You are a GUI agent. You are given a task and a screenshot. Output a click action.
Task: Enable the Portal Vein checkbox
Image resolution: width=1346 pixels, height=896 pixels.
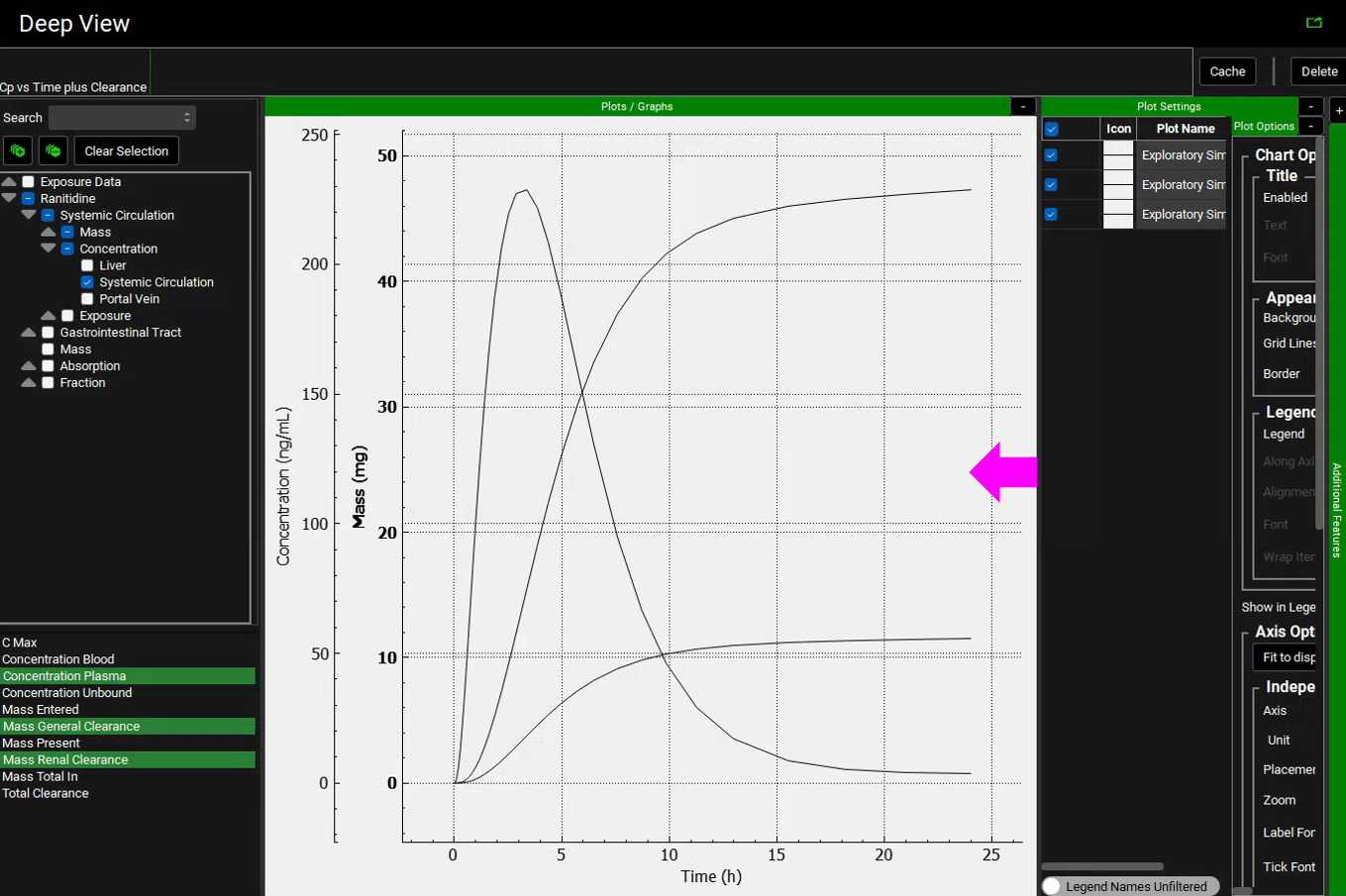pyautogui.click(x=87, y=299)
